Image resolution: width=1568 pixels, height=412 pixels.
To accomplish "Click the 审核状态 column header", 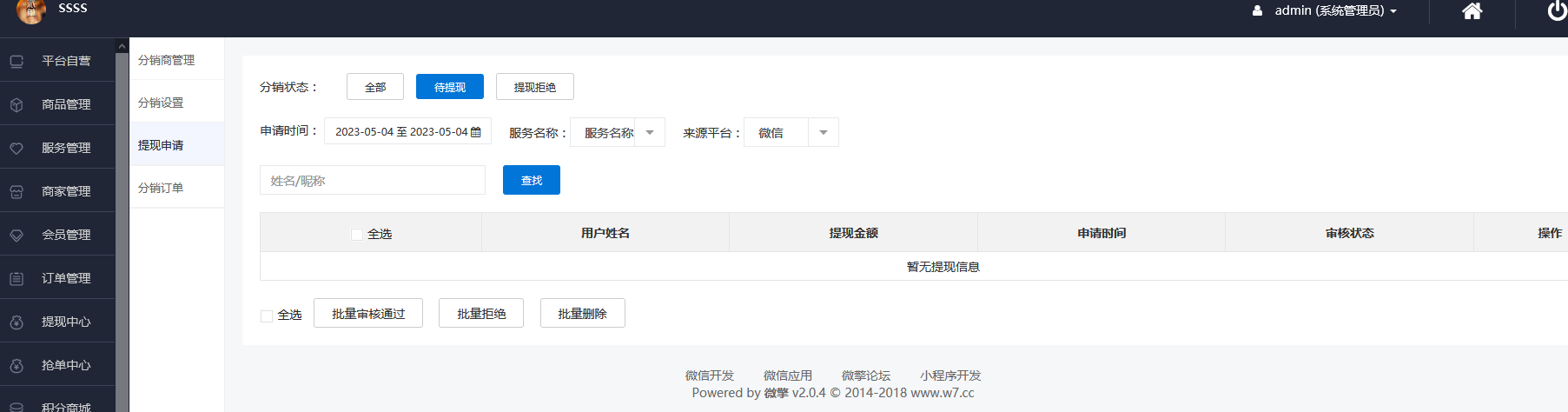I will click(x=1350, y=233).
